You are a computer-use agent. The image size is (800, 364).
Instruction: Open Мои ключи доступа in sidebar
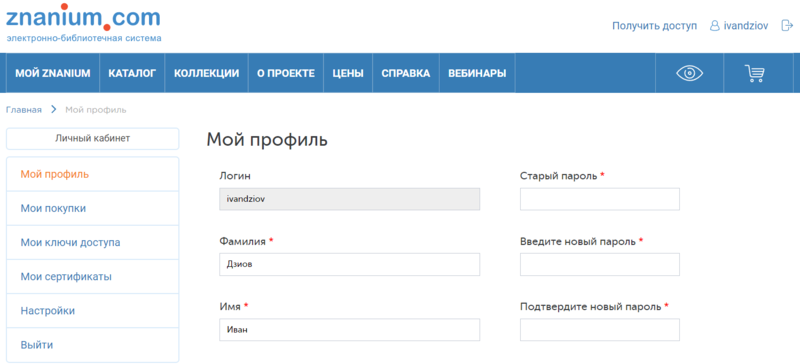point(92,242)
